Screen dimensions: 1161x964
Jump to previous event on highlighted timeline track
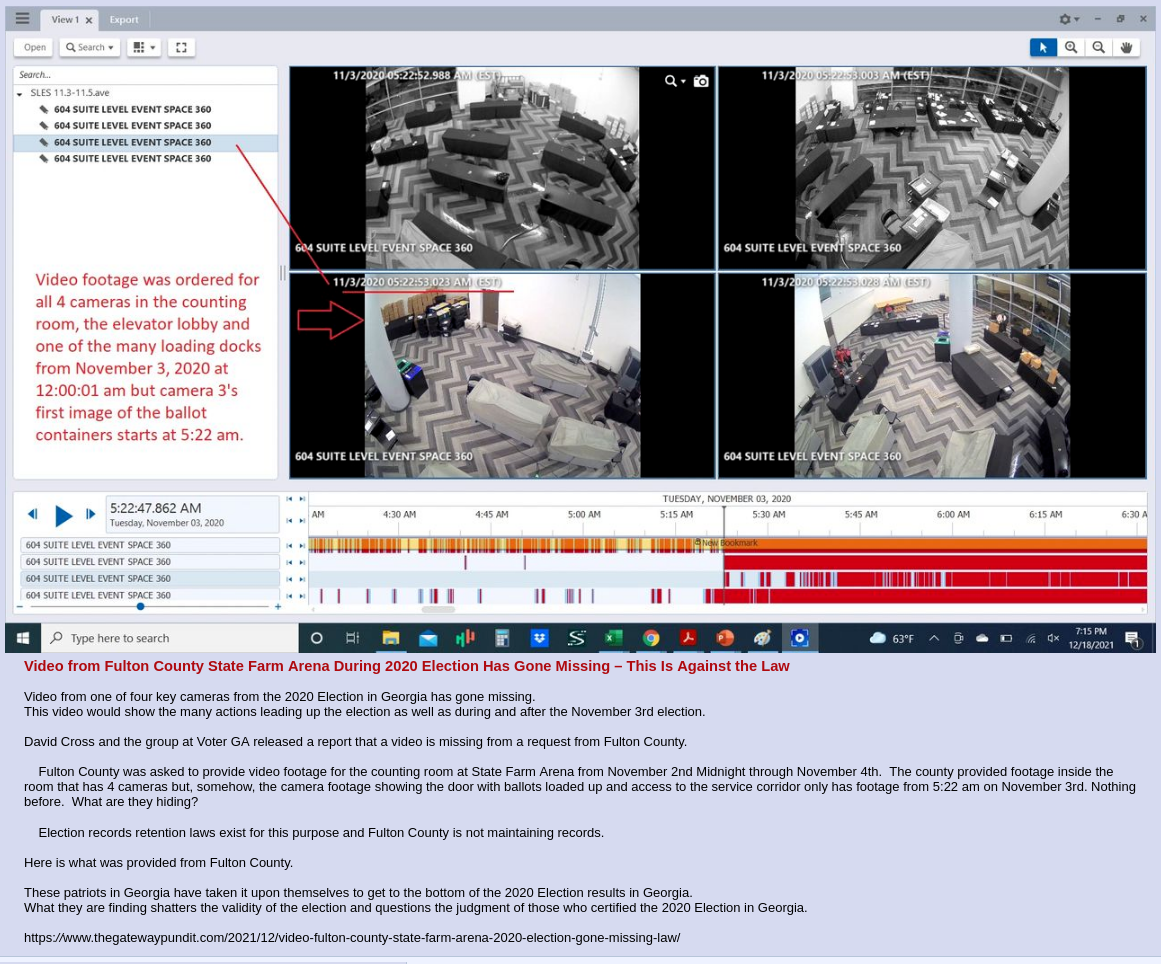(x=290, y=579)
